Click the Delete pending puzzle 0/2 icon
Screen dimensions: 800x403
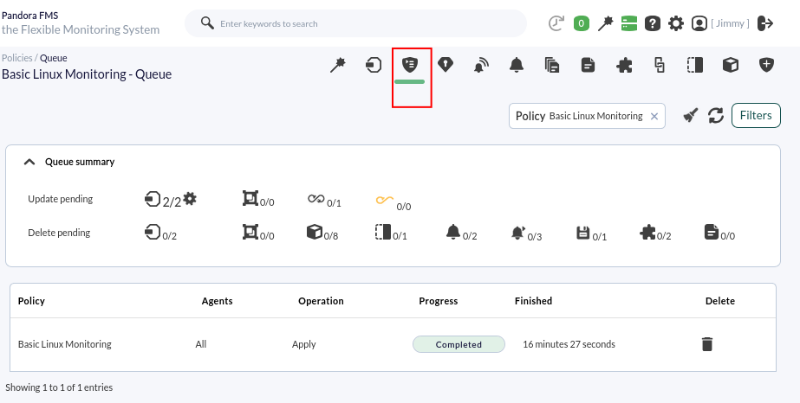tap(647, 233)
